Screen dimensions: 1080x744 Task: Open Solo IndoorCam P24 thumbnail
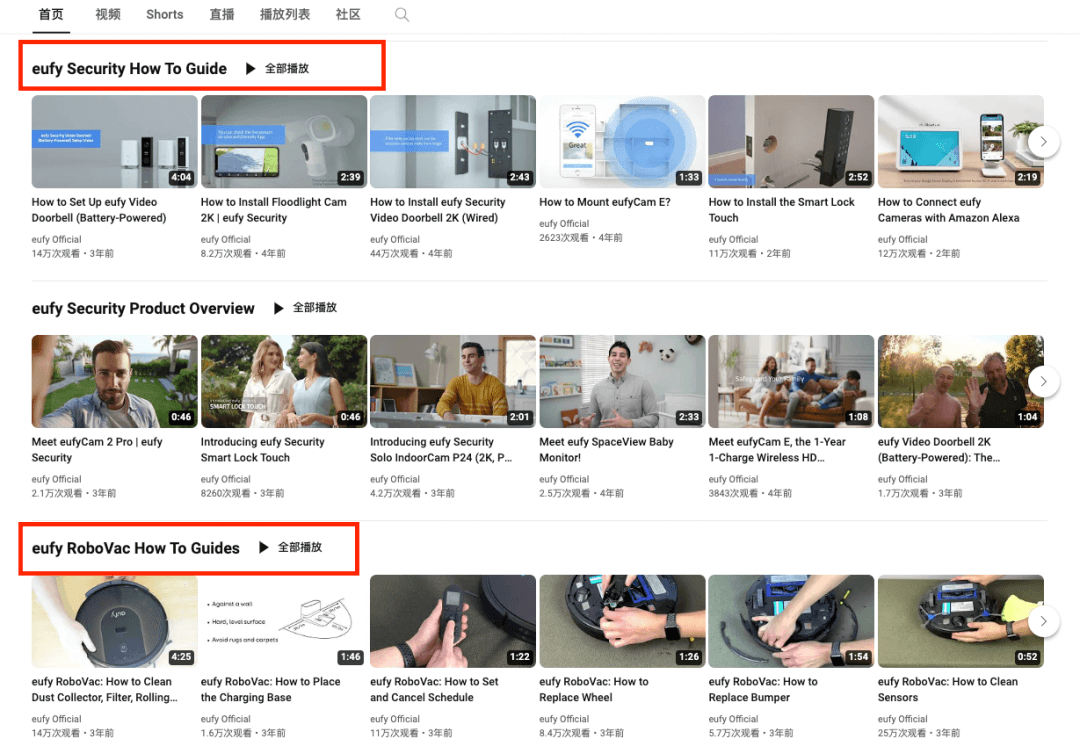(x=453, y=381)
